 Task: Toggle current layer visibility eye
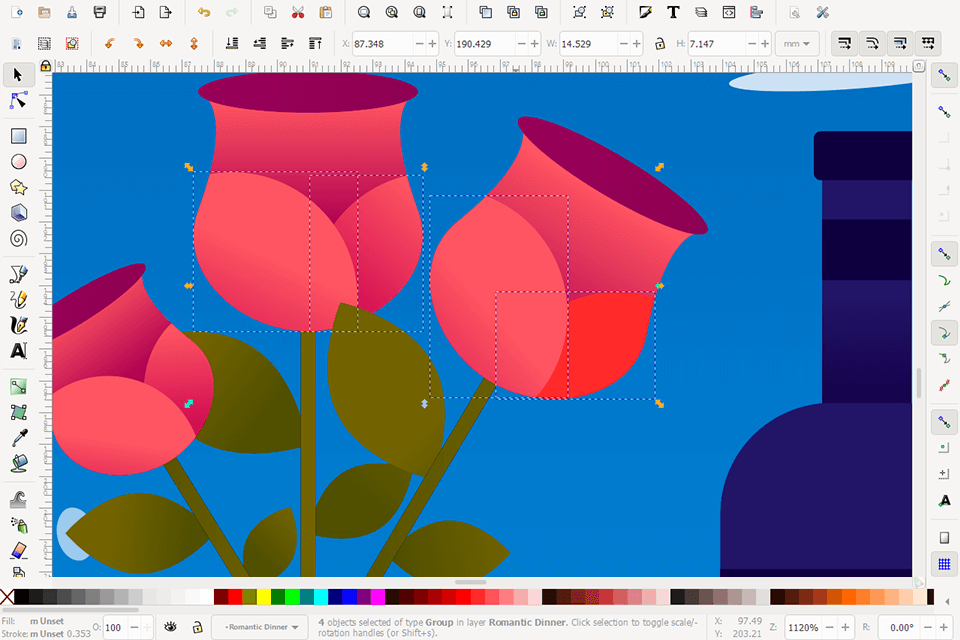pos(171,627)
